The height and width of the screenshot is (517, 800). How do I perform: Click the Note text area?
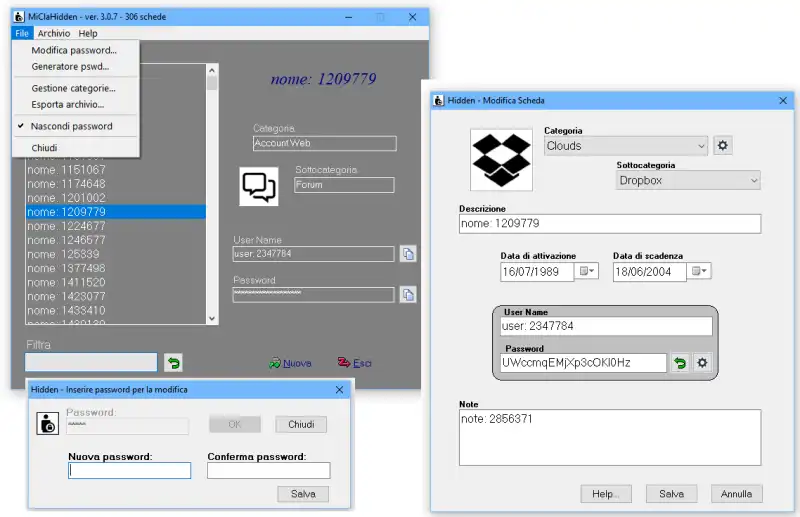[610, 437]
